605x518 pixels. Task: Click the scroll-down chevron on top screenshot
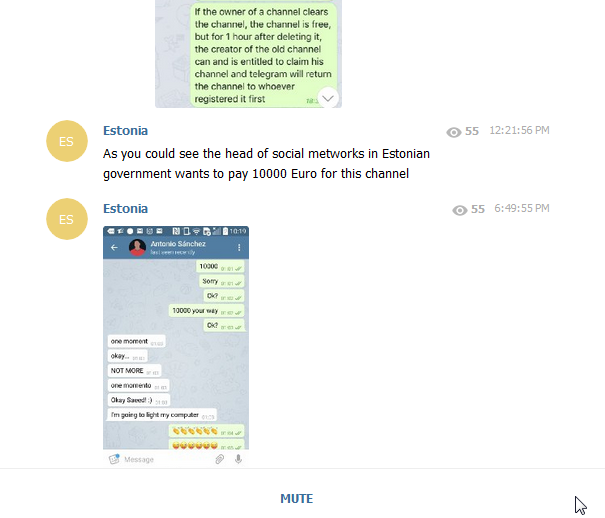pyautogui.click(x=328, y=98)
